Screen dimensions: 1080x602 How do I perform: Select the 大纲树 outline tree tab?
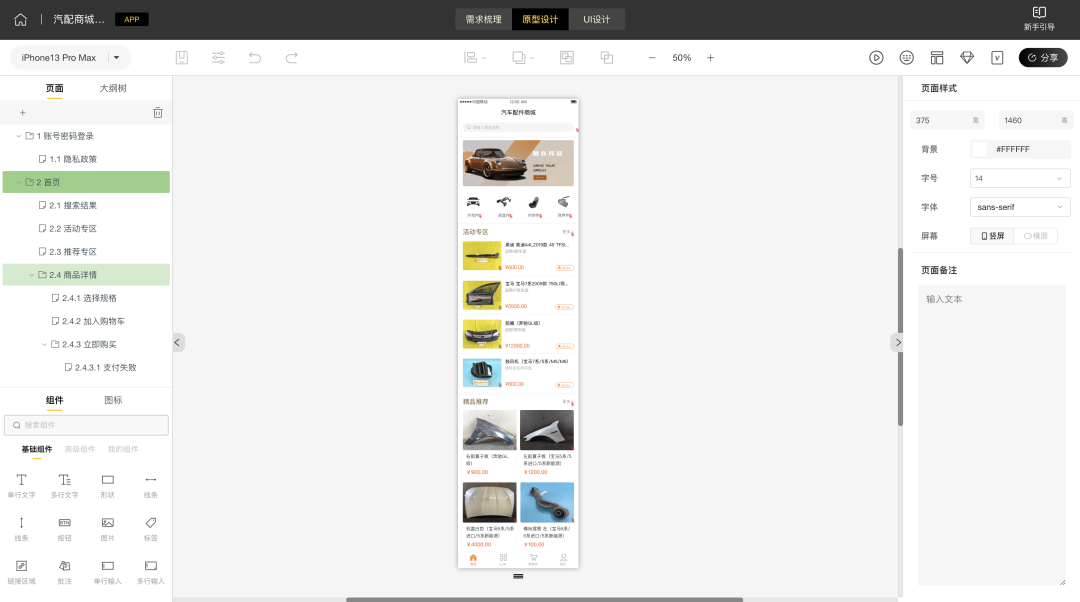[113, 88]
